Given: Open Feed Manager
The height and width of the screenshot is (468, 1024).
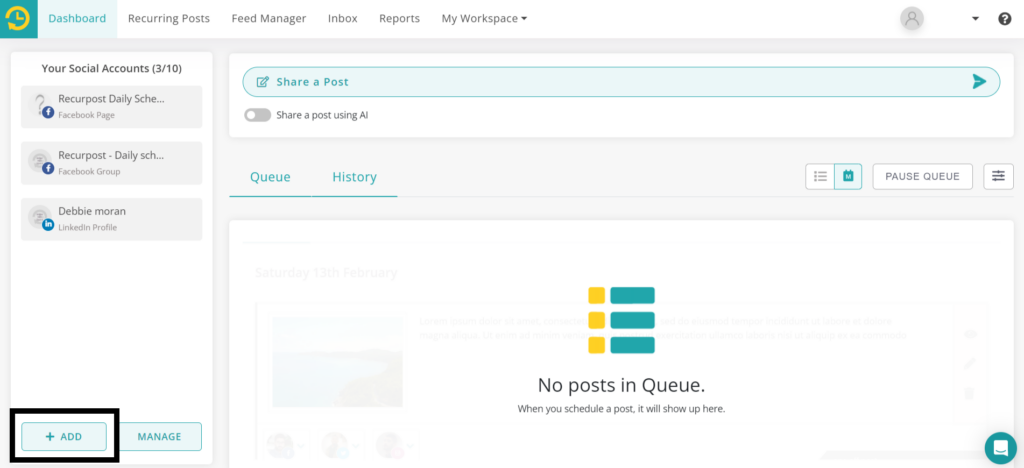Looking at the screenshot, I should click(x=268, y=19).
